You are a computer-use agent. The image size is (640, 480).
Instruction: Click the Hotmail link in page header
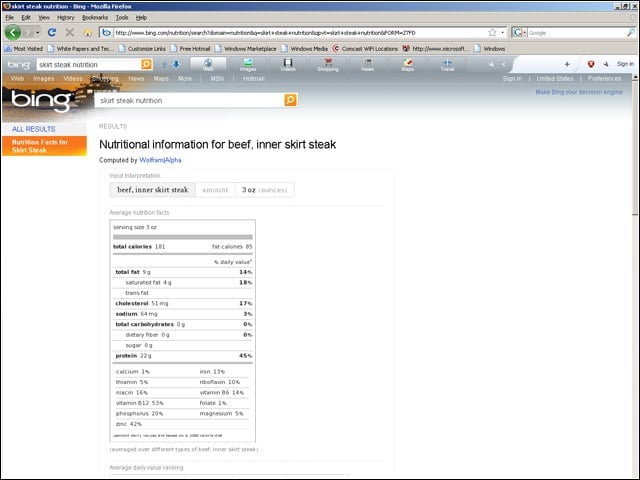[x=253, y=78]
